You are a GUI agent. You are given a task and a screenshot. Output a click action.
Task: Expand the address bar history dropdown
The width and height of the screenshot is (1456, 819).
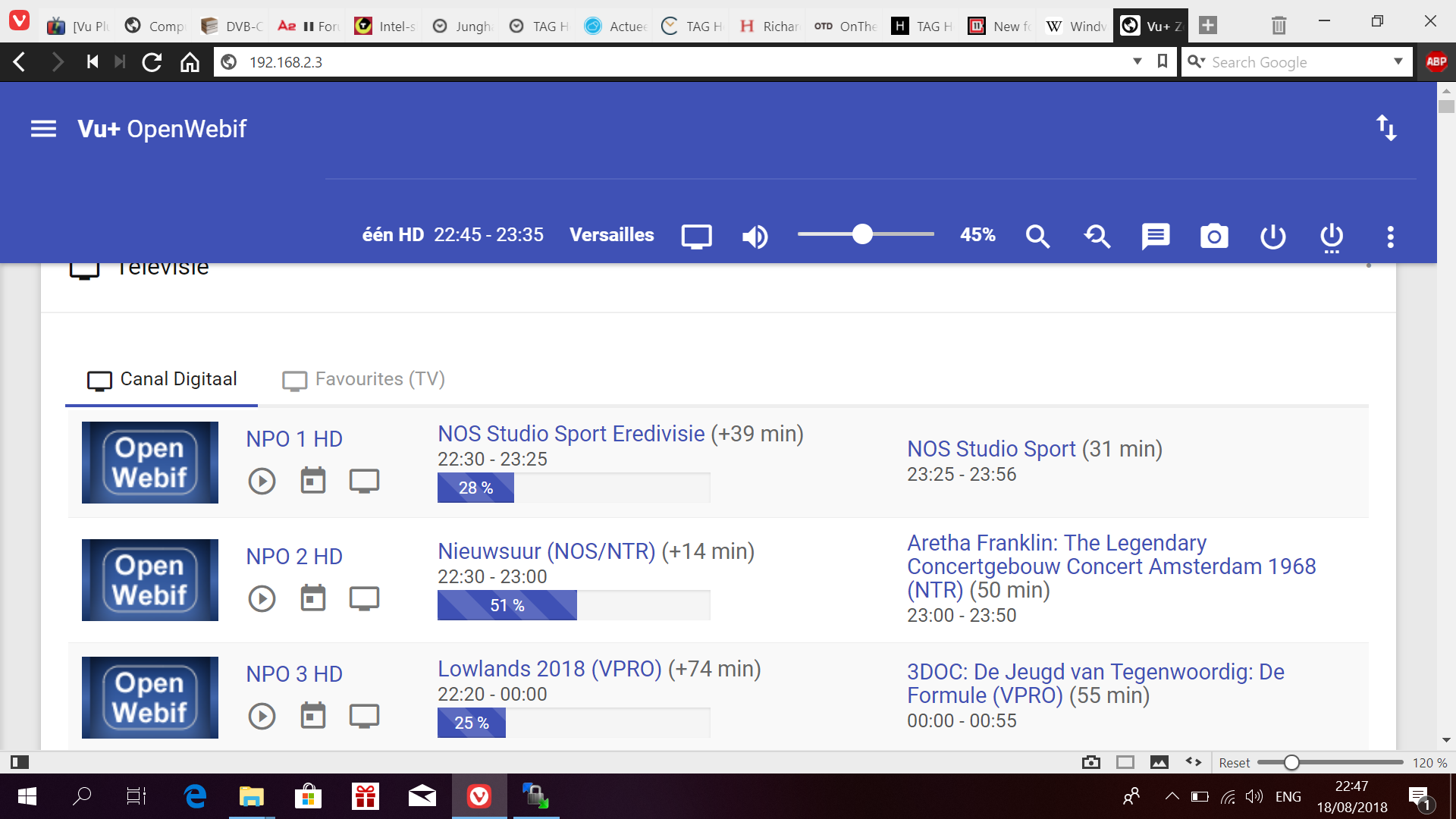point(1137,61)
